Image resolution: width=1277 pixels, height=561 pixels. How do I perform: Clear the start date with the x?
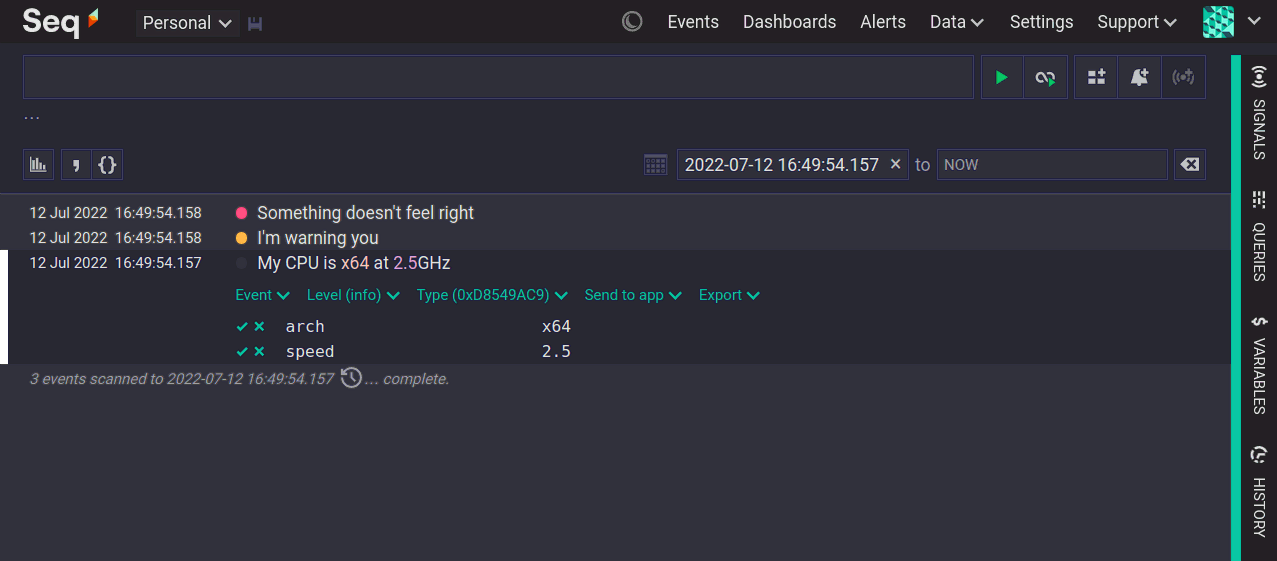(896, 164)
